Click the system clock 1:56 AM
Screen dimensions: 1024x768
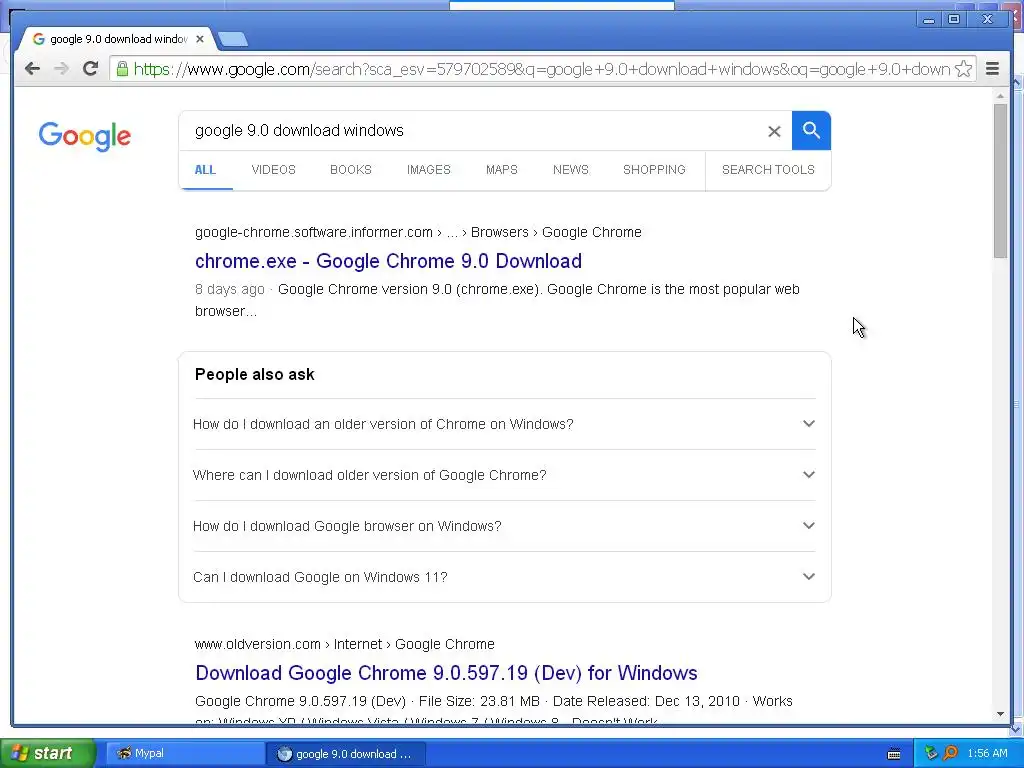point(987,754)
